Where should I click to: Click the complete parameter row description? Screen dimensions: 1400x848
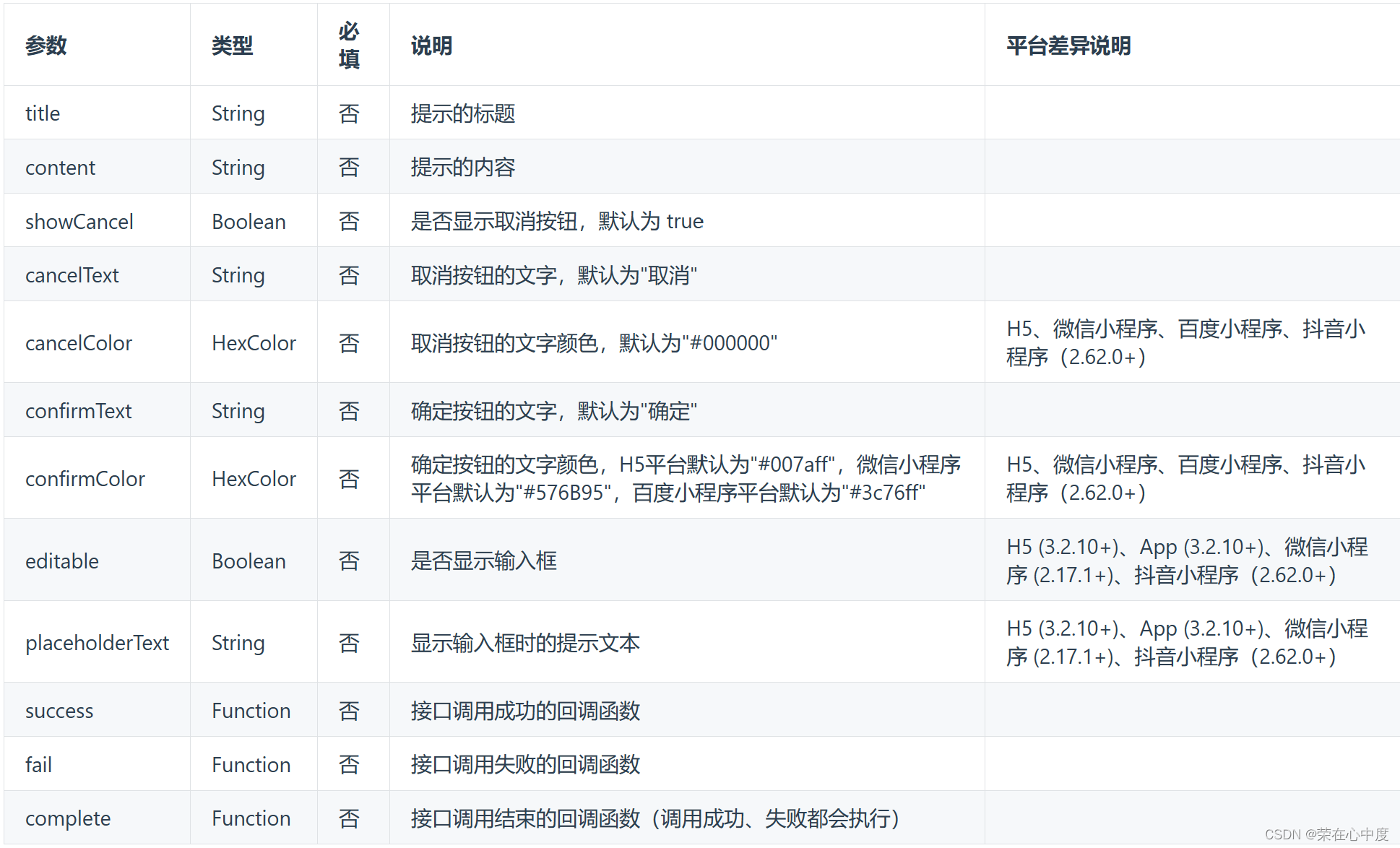coord(656,818)
